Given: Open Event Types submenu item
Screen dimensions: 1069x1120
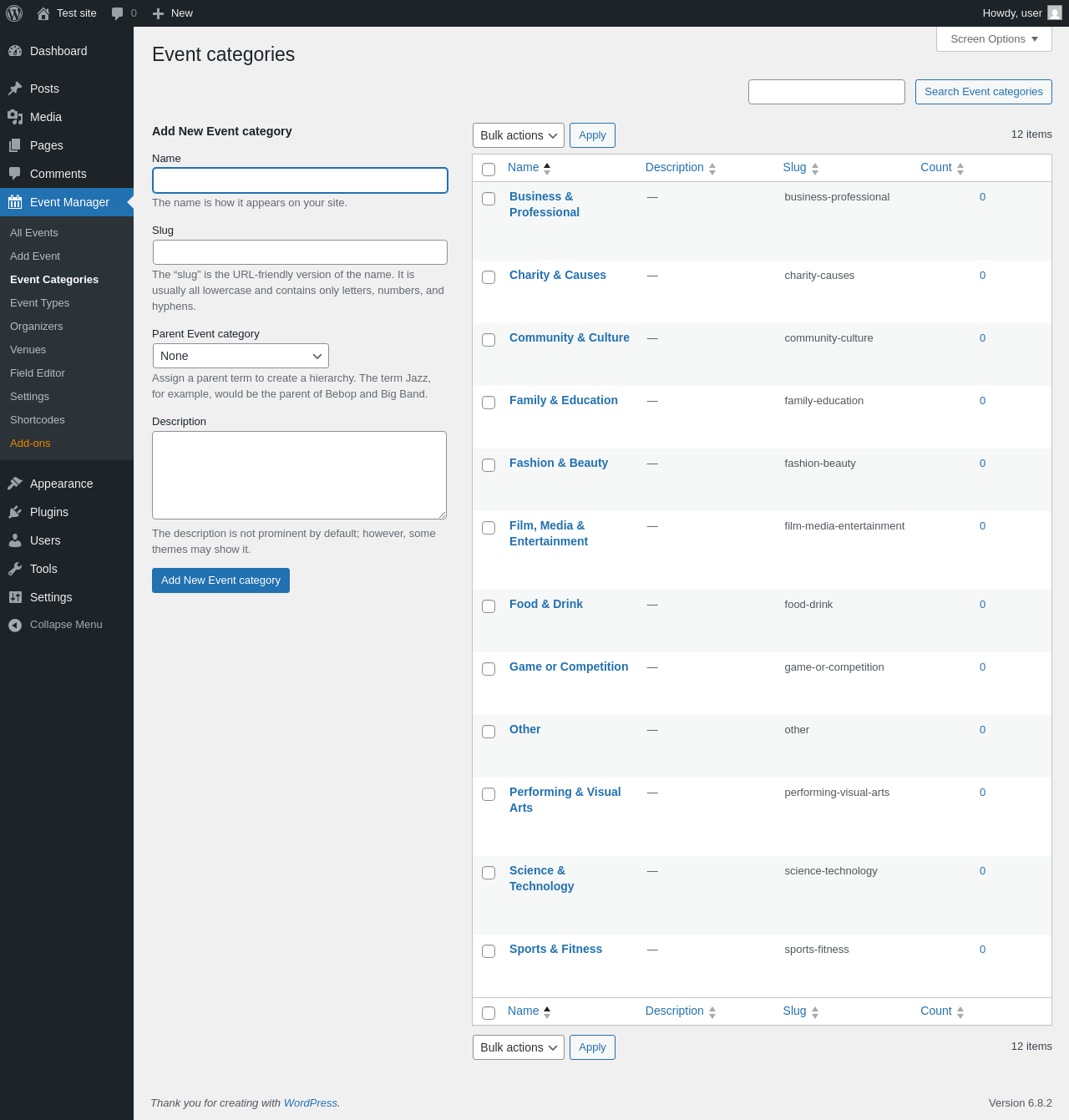Looking at the screenshot, I should pos(39,303).
